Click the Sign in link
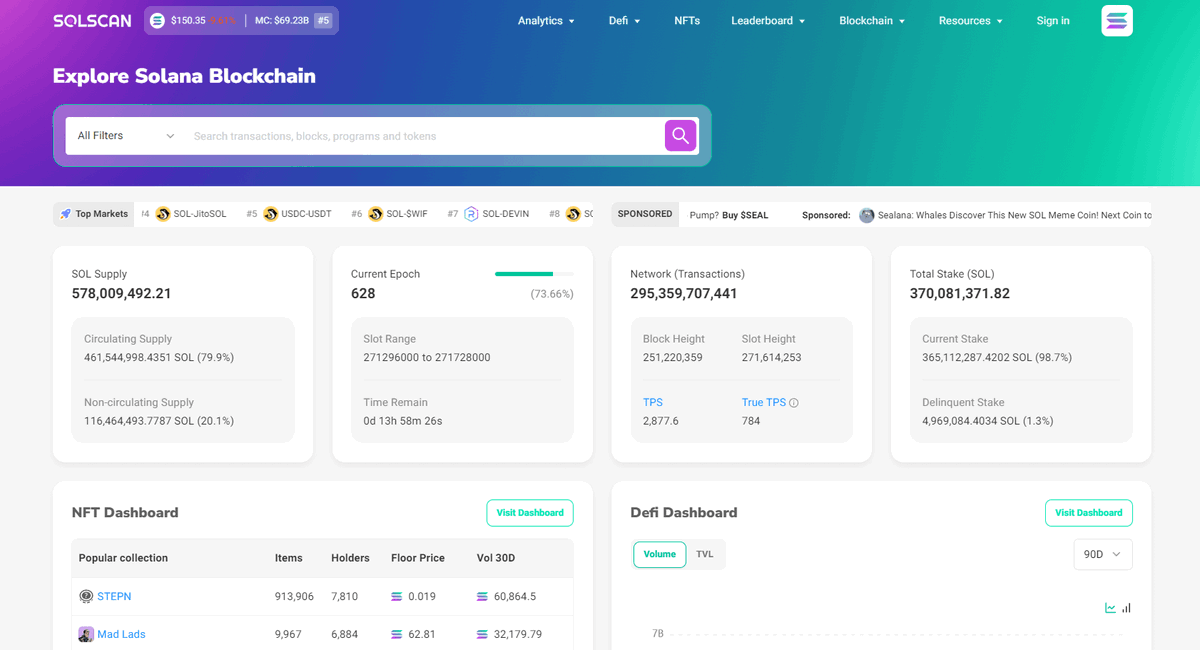Image resolution: width=1200 pixels, height=650 pixels. click(1053, 21)
